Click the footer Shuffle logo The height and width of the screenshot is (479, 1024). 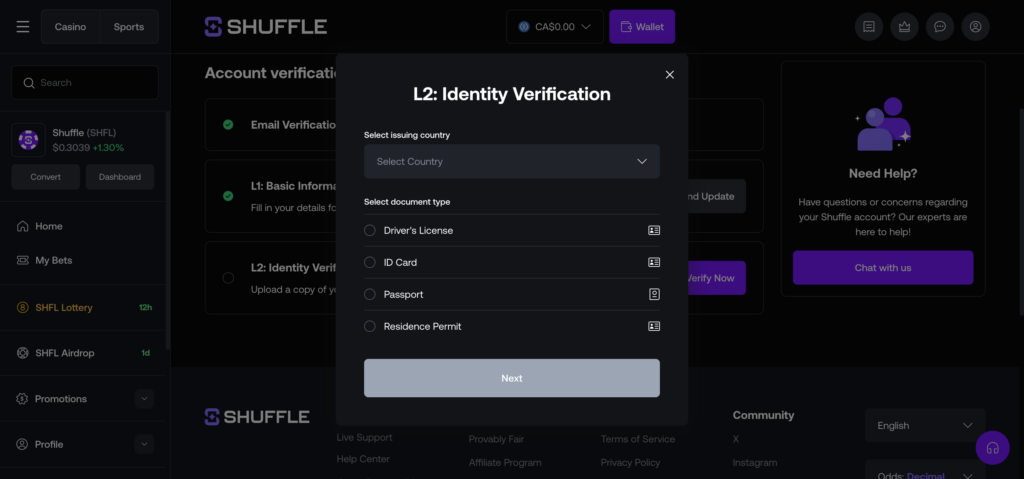tap(257, 417)
